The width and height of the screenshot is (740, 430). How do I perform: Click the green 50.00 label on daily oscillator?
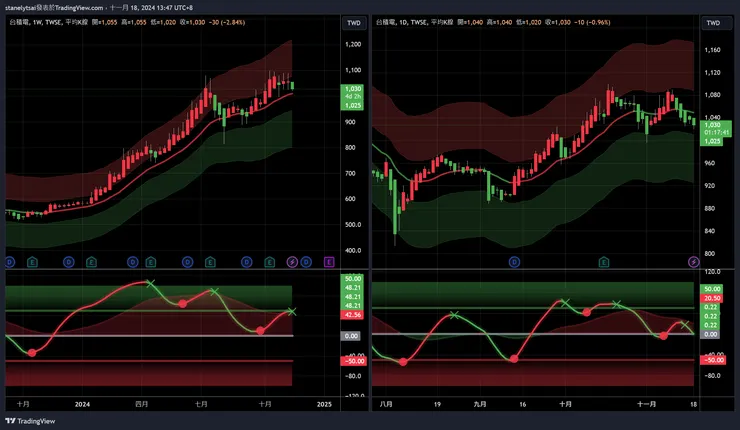pos(712,289)
